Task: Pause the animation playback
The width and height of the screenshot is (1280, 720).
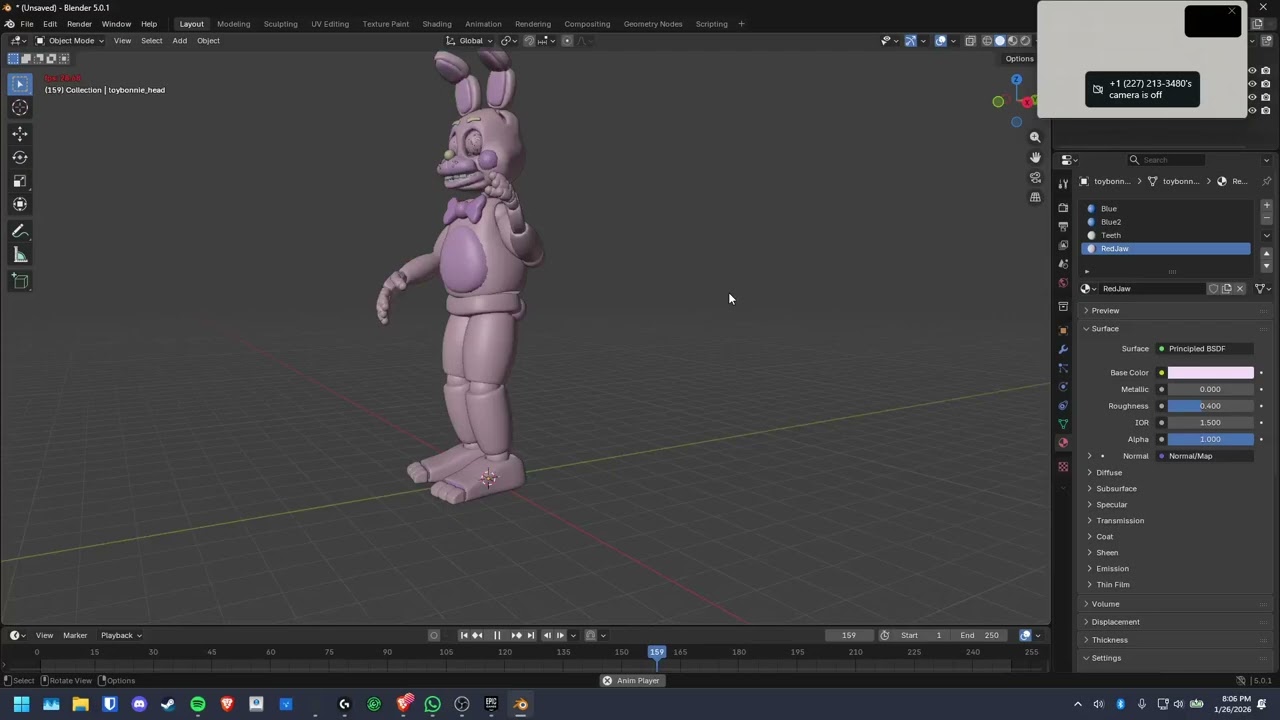Action: click(497, 635)
